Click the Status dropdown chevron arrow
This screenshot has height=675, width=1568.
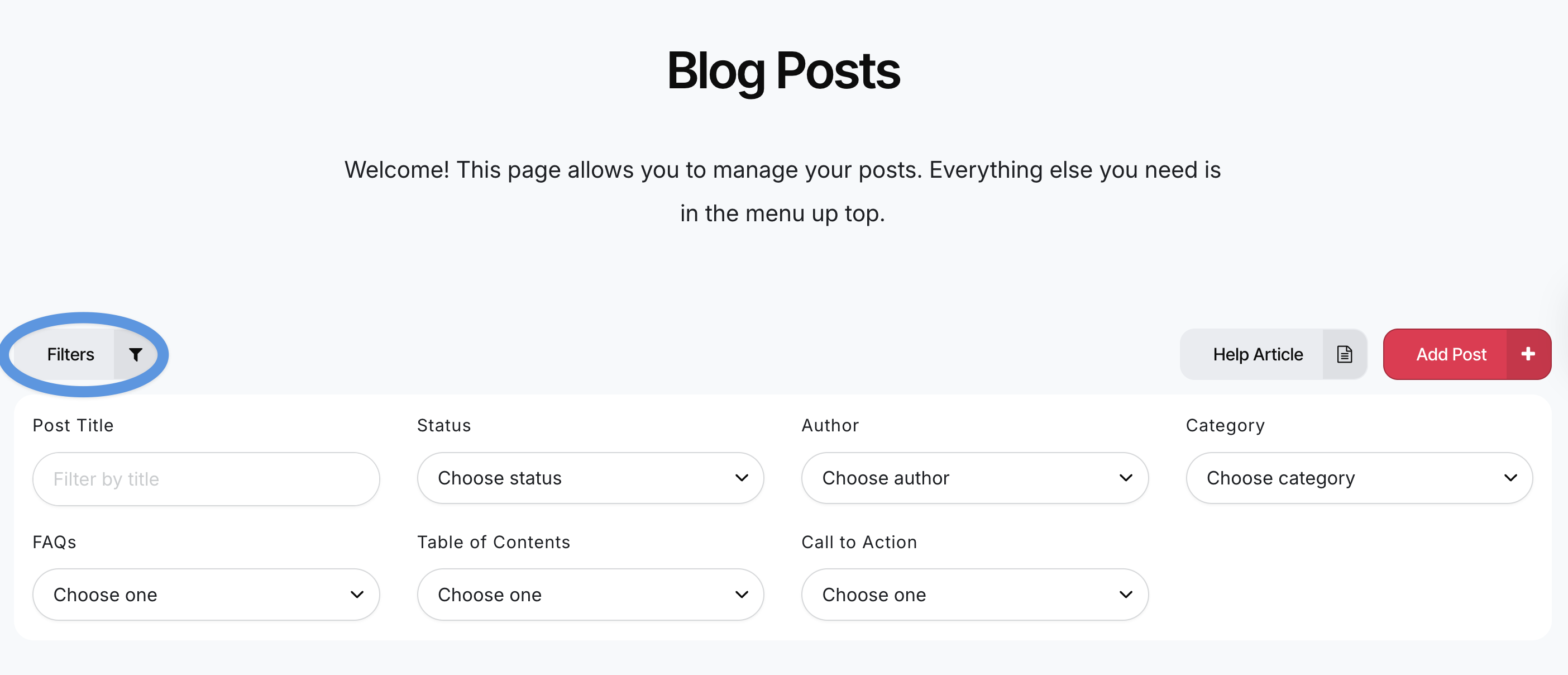pos(742,478)
